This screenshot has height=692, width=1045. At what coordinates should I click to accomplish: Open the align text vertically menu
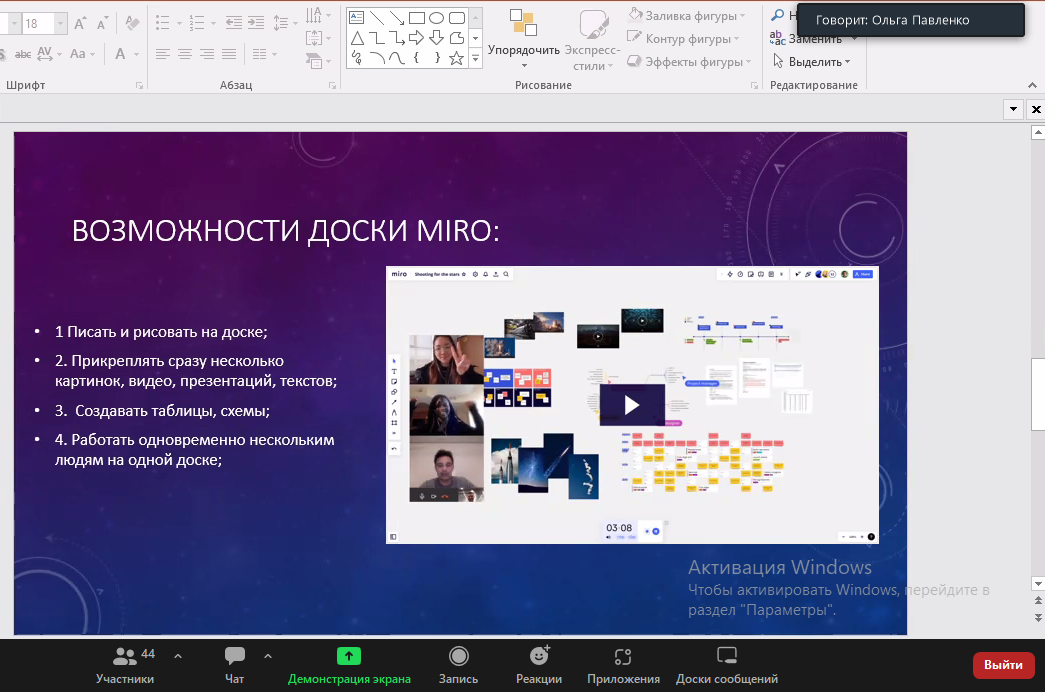click(x=318, y=38)
